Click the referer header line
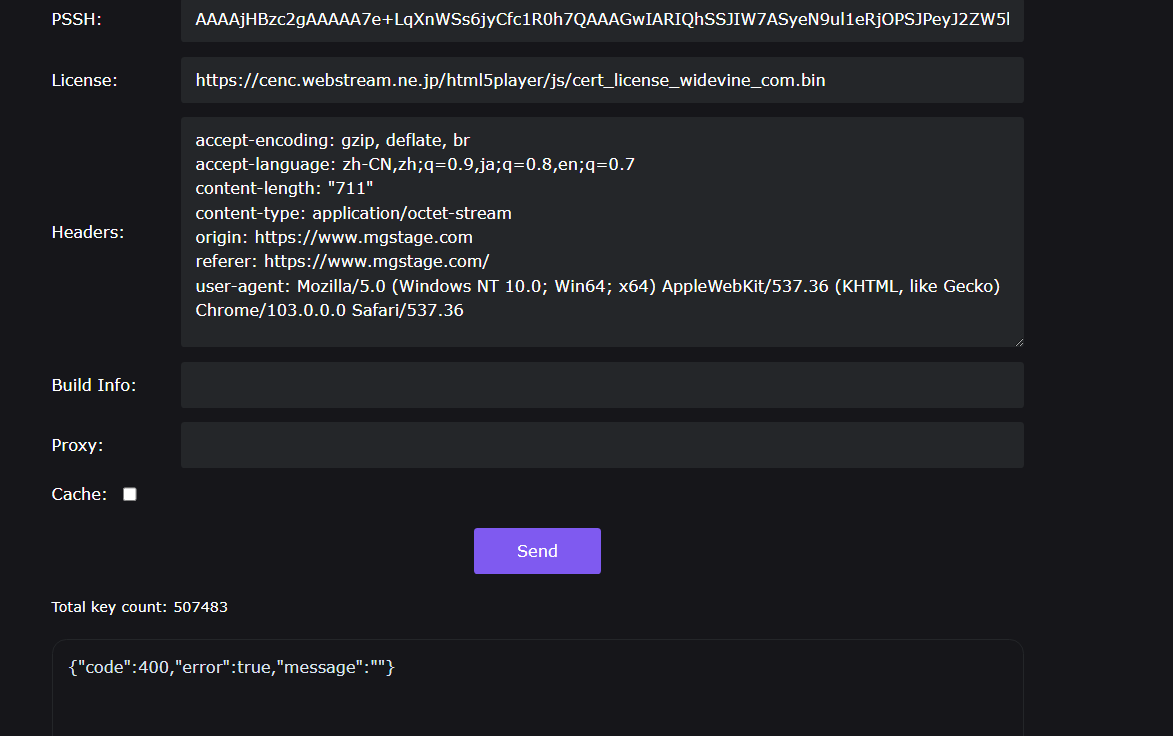Screen dimensions: 1173x736 click(342, 262)
